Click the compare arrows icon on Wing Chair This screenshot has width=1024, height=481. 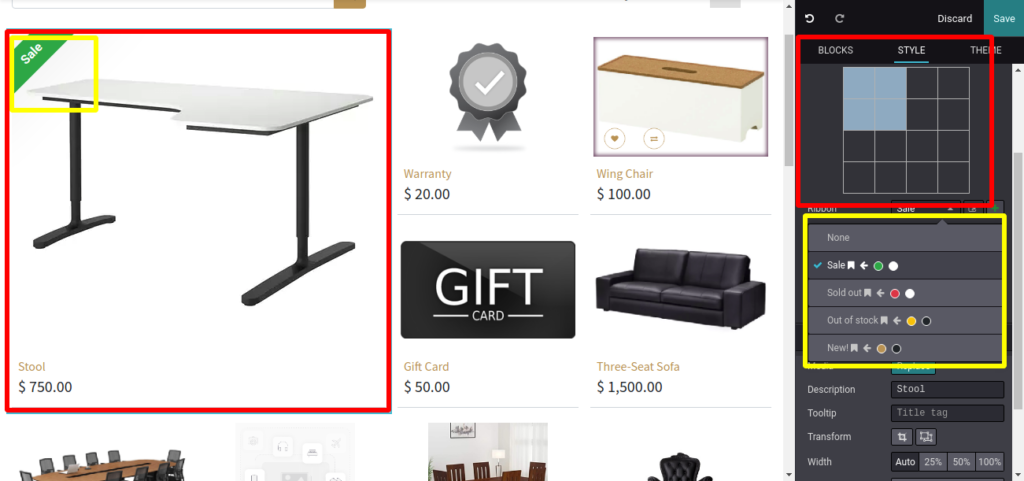click(654, 138)
